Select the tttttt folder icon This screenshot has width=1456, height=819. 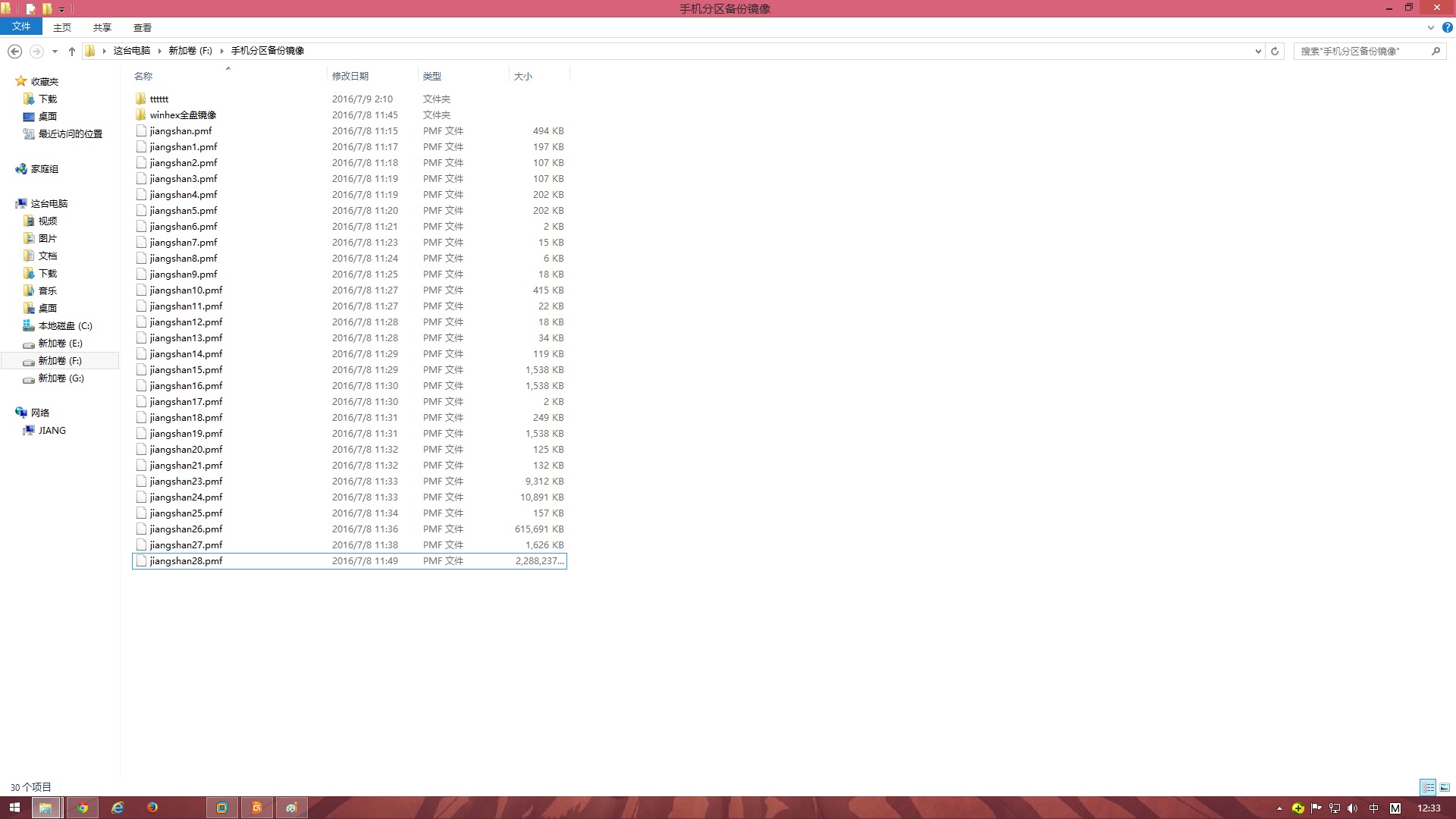point(141,99)
